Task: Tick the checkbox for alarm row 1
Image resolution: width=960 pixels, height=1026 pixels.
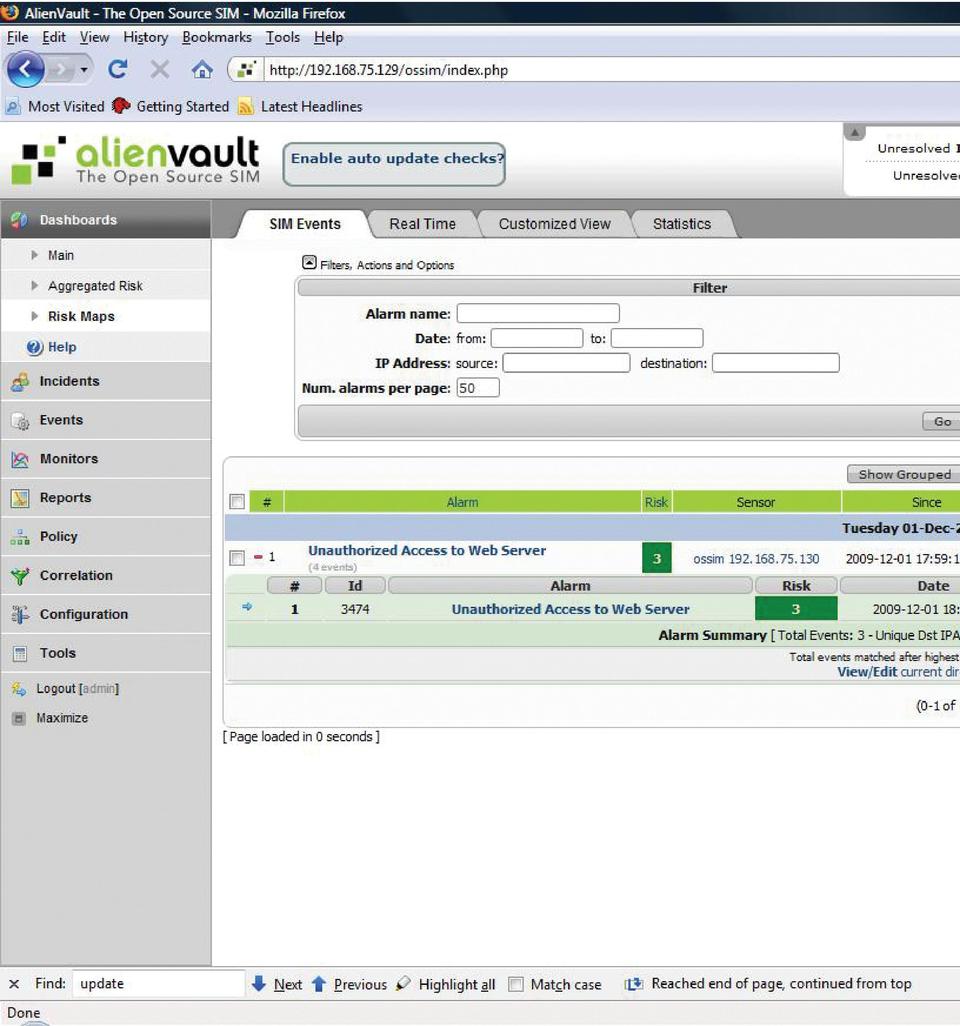Action: [238, 558]
